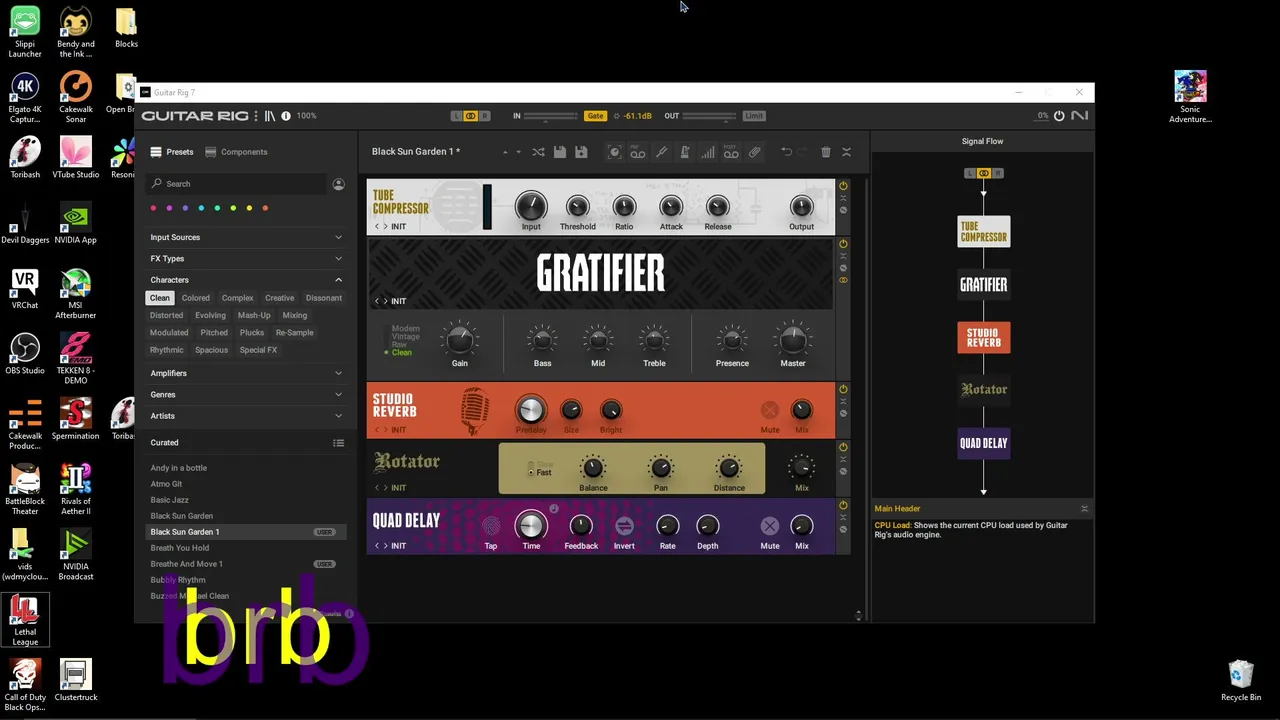
Task: Deselect the Clean character tag
Action: (x=160, y=298)
